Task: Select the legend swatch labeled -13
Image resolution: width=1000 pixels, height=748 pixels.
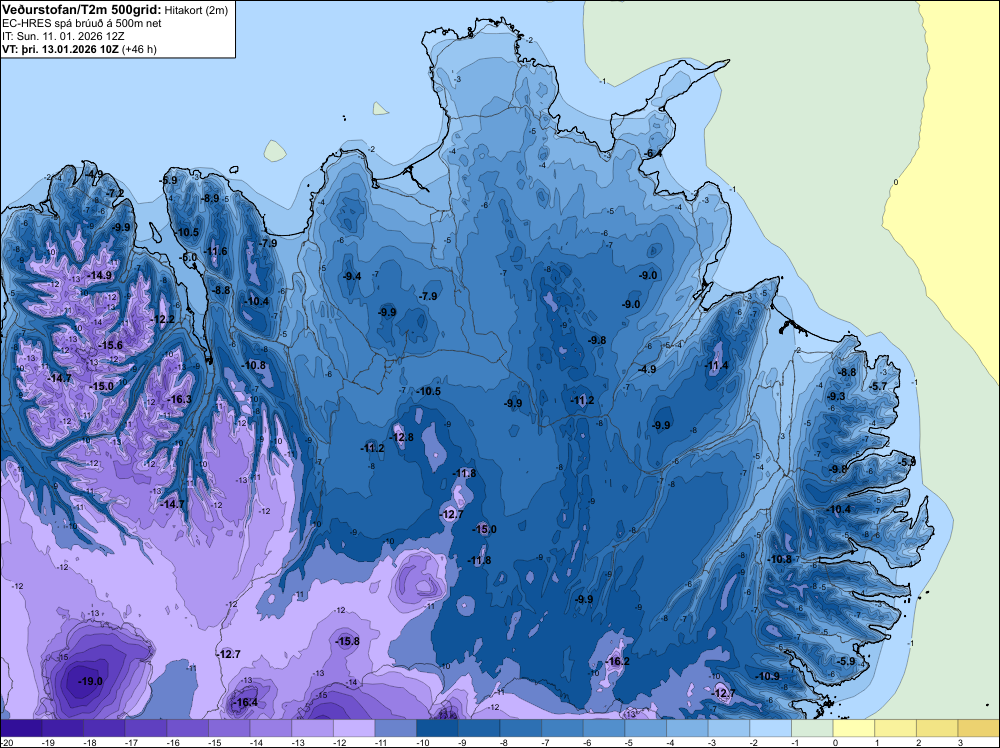Action: 312,728
